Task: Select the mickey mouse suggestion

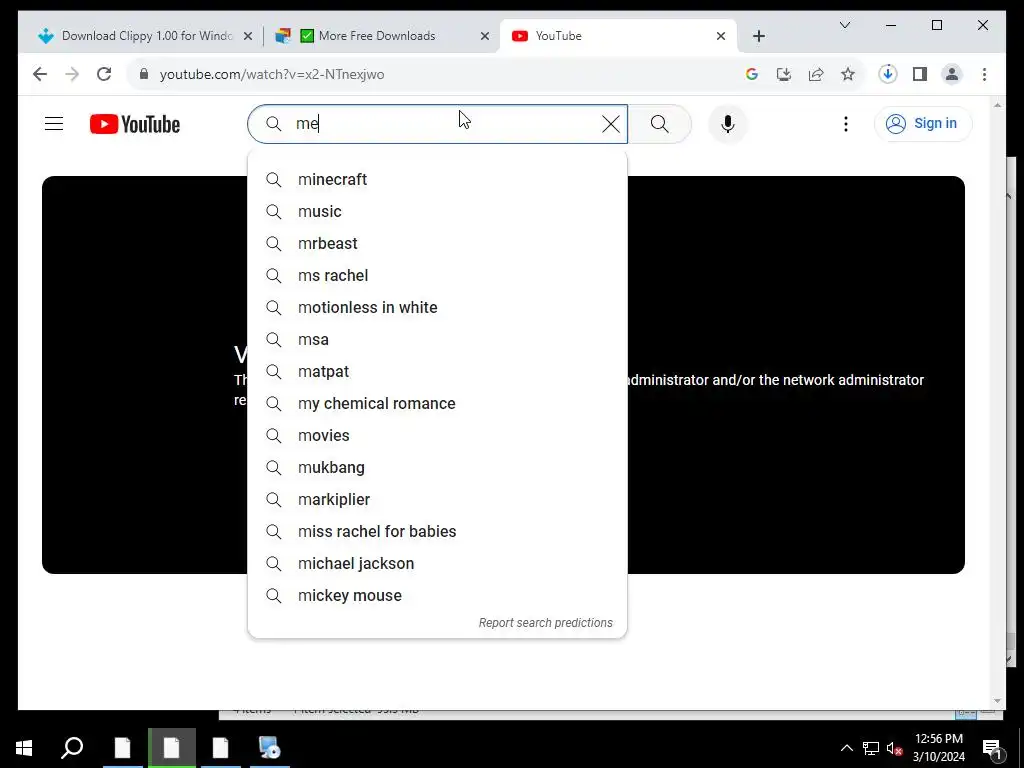Action: pos(438,596)
